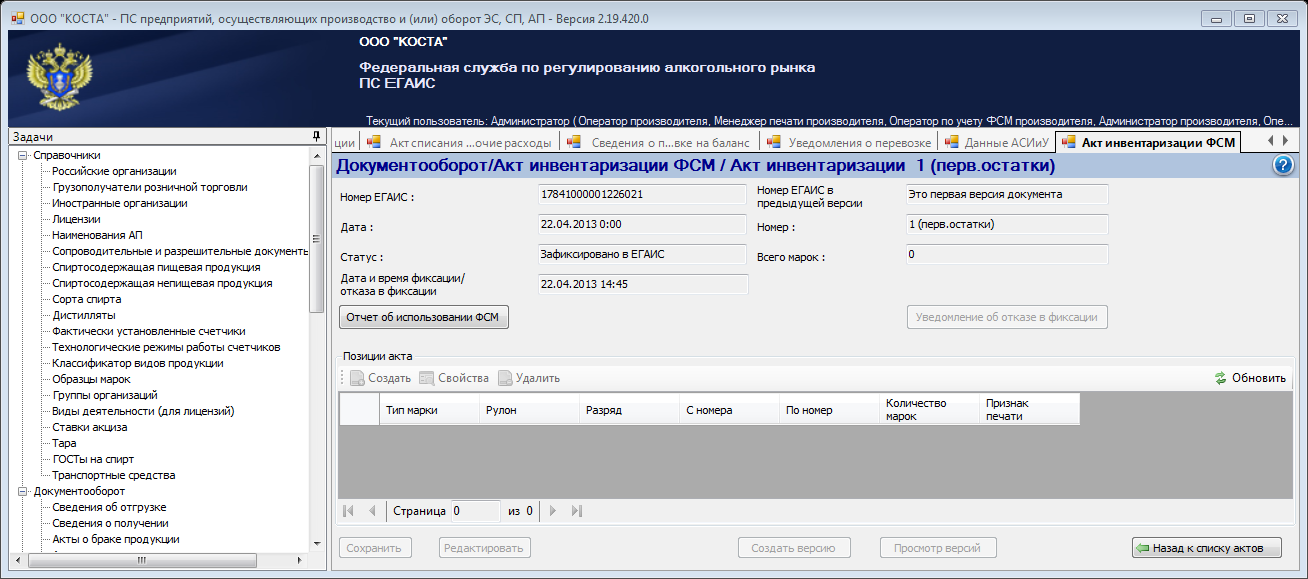Open Спиртосодержащая непищевая продукция

[163, 283]
